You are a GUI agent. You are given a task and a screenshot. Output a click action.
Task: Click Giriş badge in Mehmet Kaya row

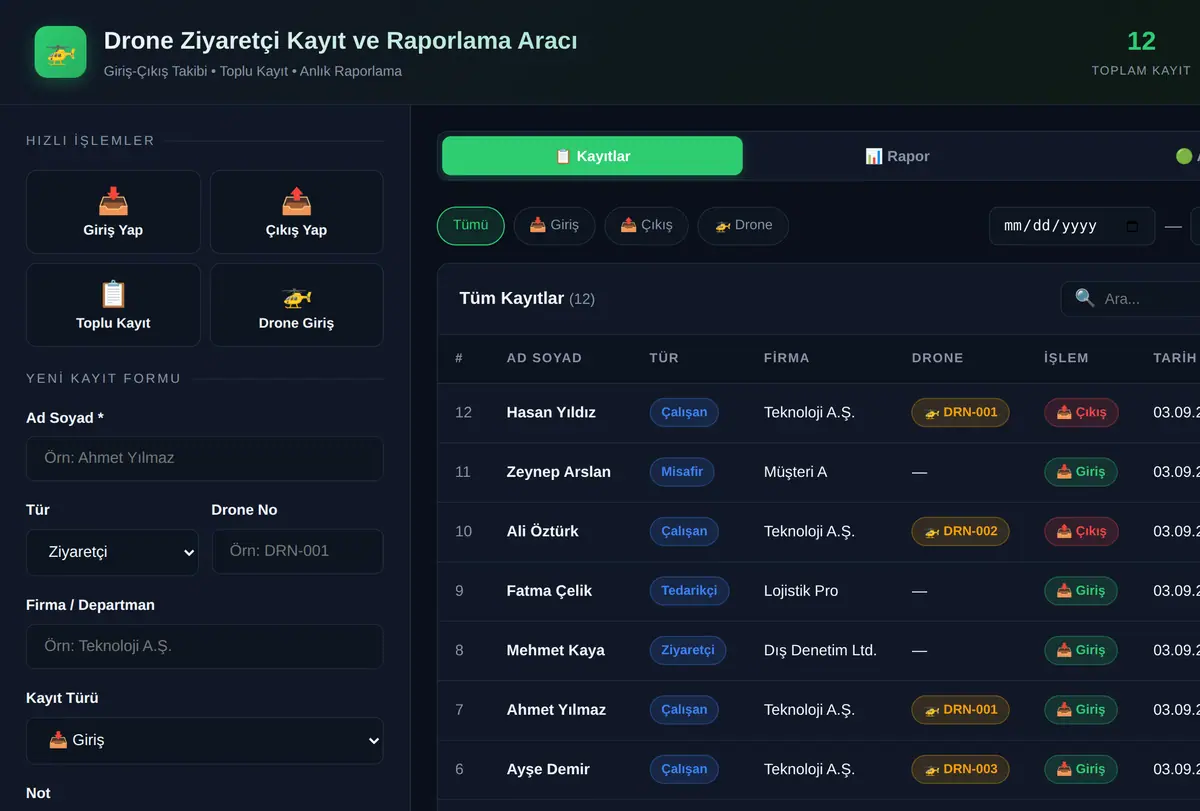[1081, 650]
